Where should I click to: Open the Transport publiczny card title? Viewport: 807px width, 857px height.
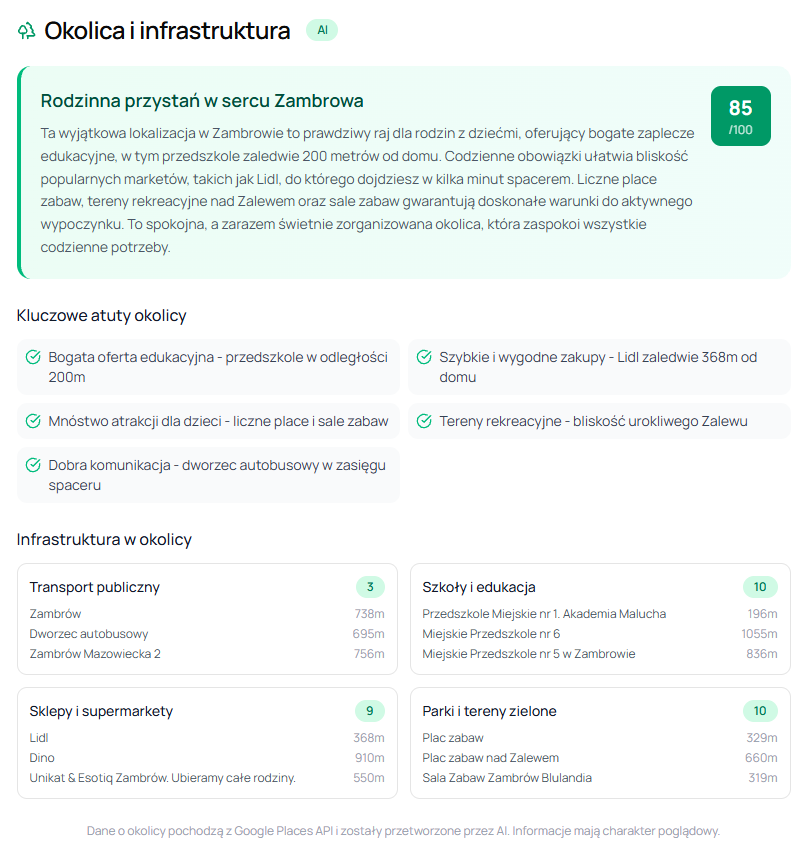click(x=95, y=587)
